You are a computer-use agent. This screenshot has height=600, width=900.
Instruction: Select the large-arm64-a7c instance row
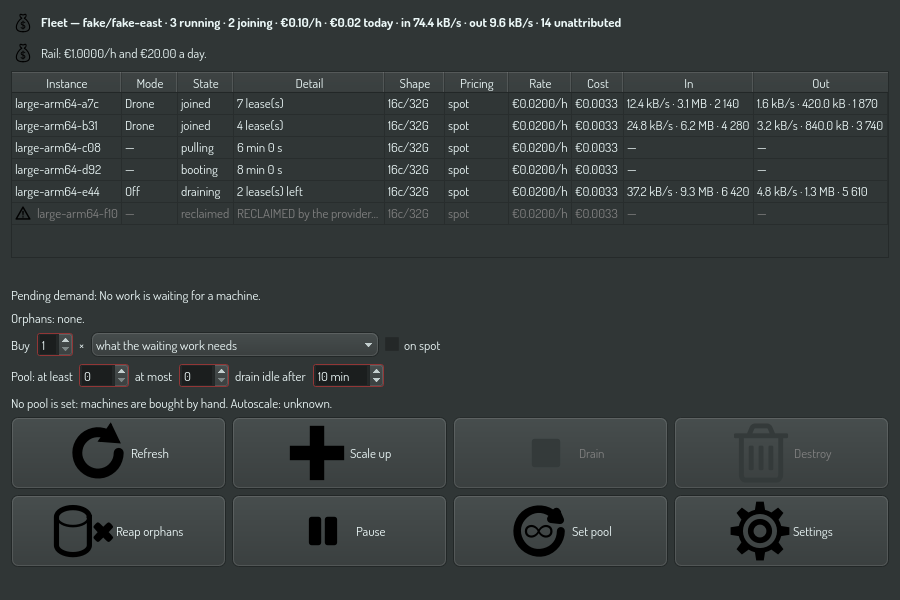[449, 104]
